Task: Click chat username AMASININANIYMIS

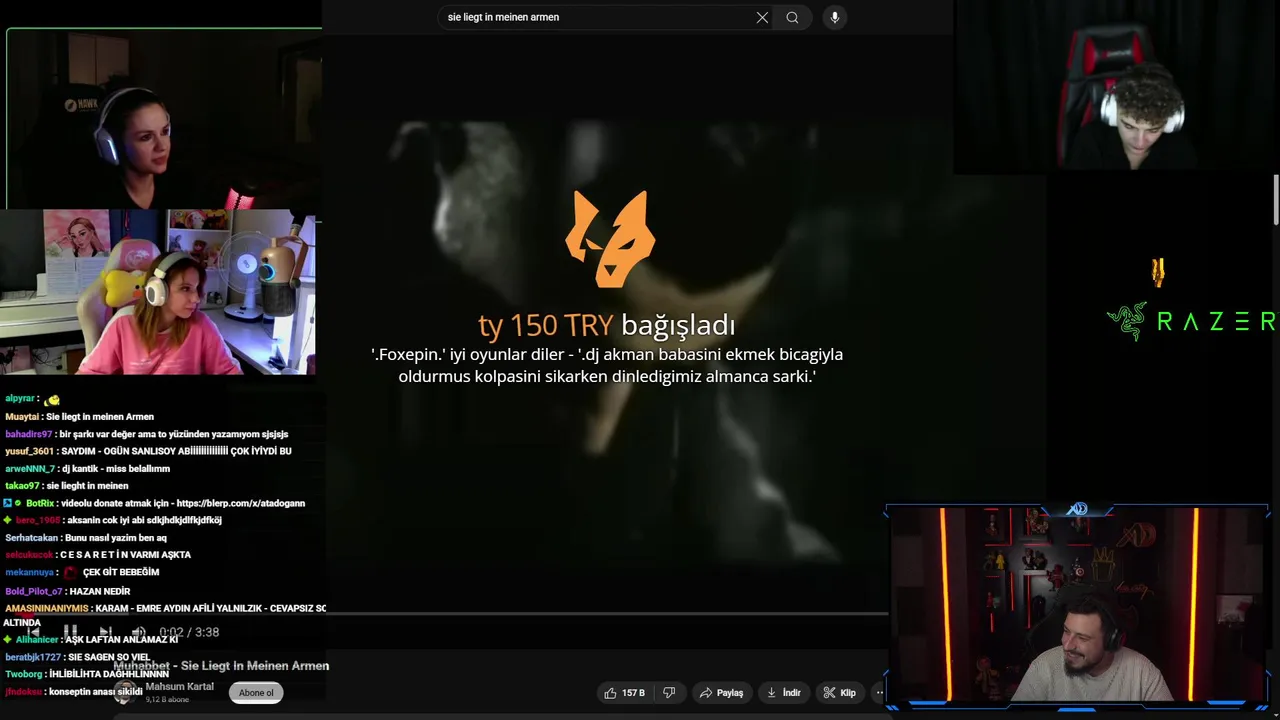Action: (x=46, y=608)
